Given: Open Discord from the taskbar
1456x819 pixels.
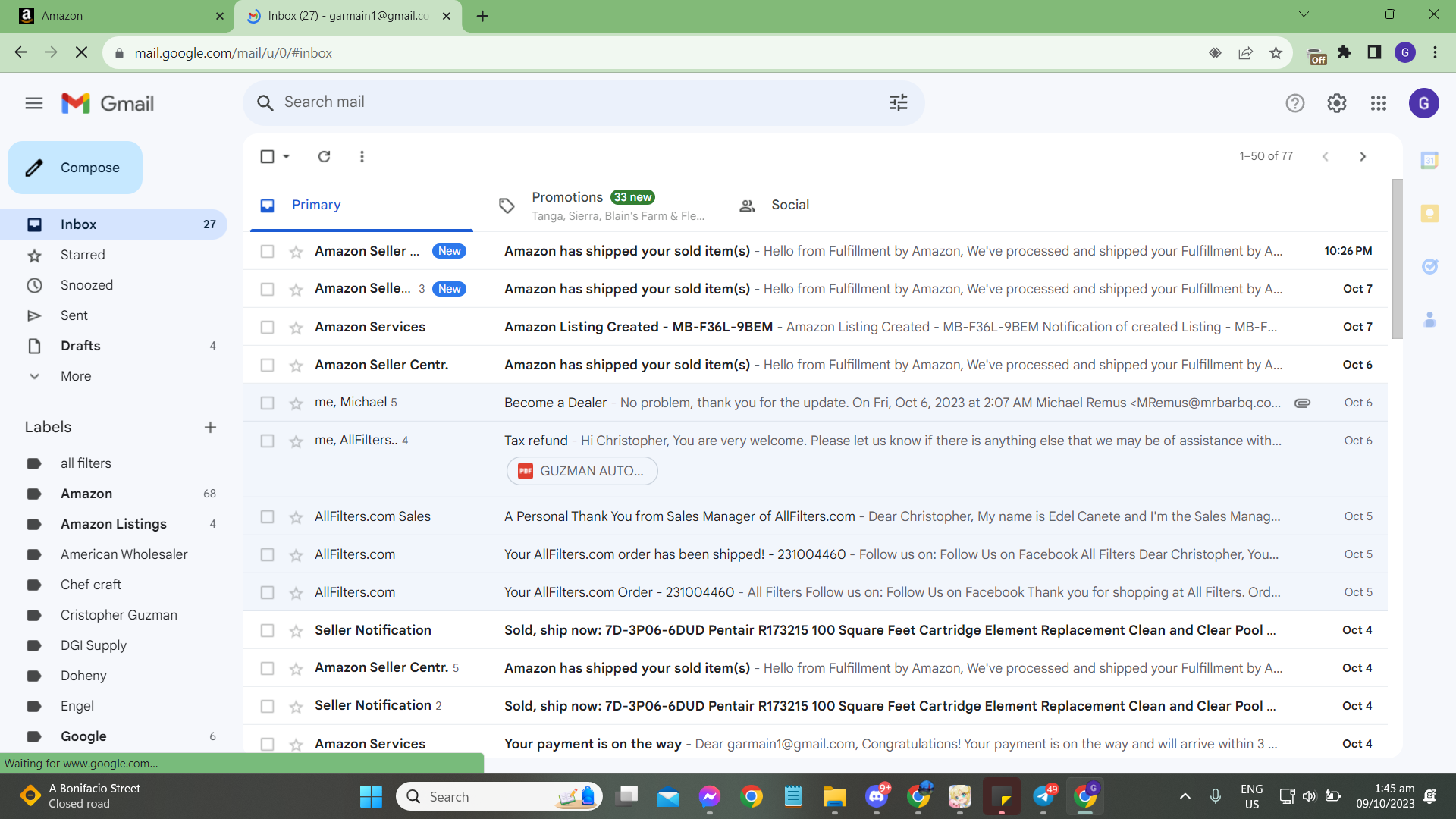Looking at the screenshot, I should (x=877, y=796).
